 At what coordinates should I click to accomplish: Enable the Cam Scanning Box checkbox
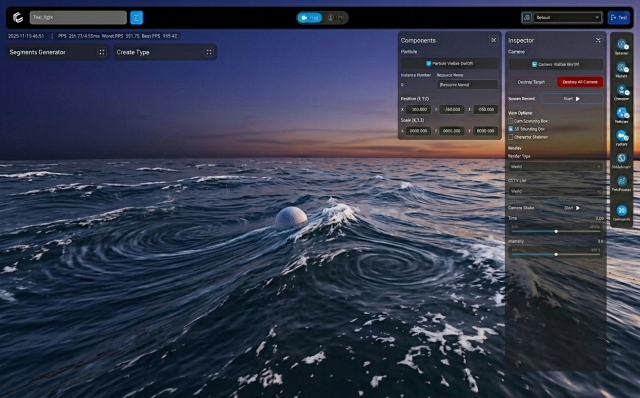(511, 121)
